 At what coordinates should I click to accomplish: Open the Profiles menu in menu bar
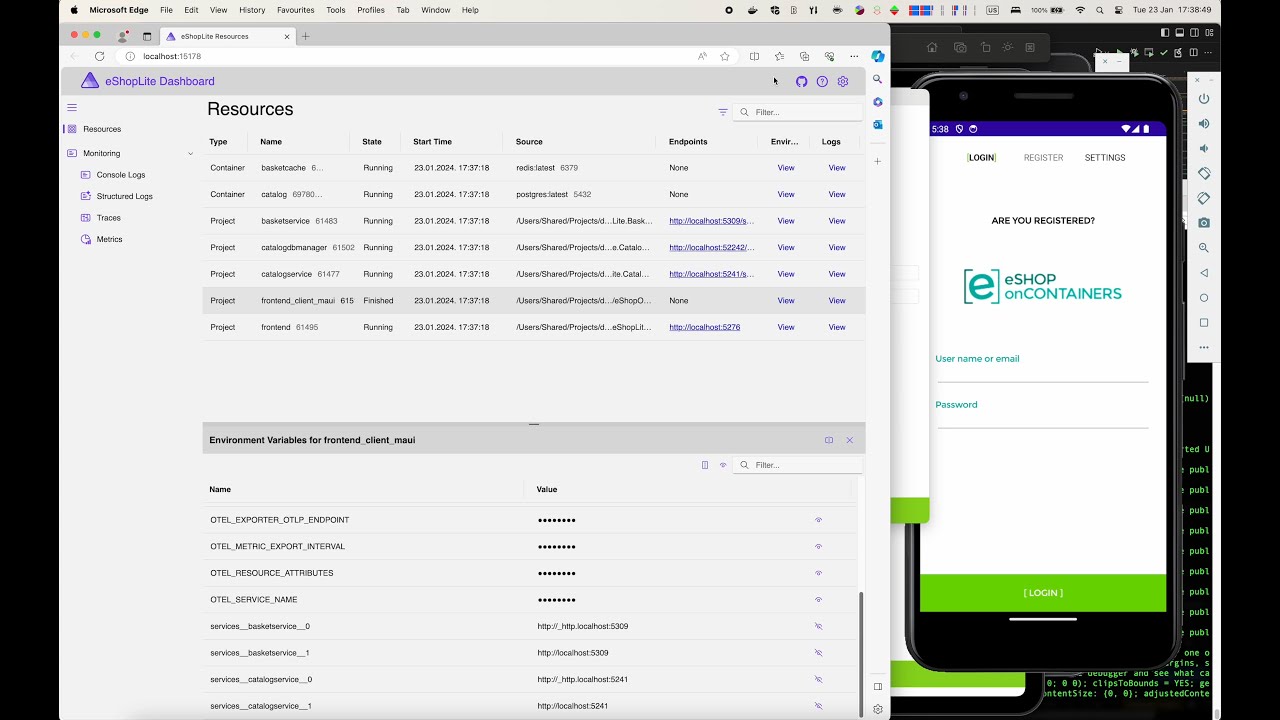(371, 10)
